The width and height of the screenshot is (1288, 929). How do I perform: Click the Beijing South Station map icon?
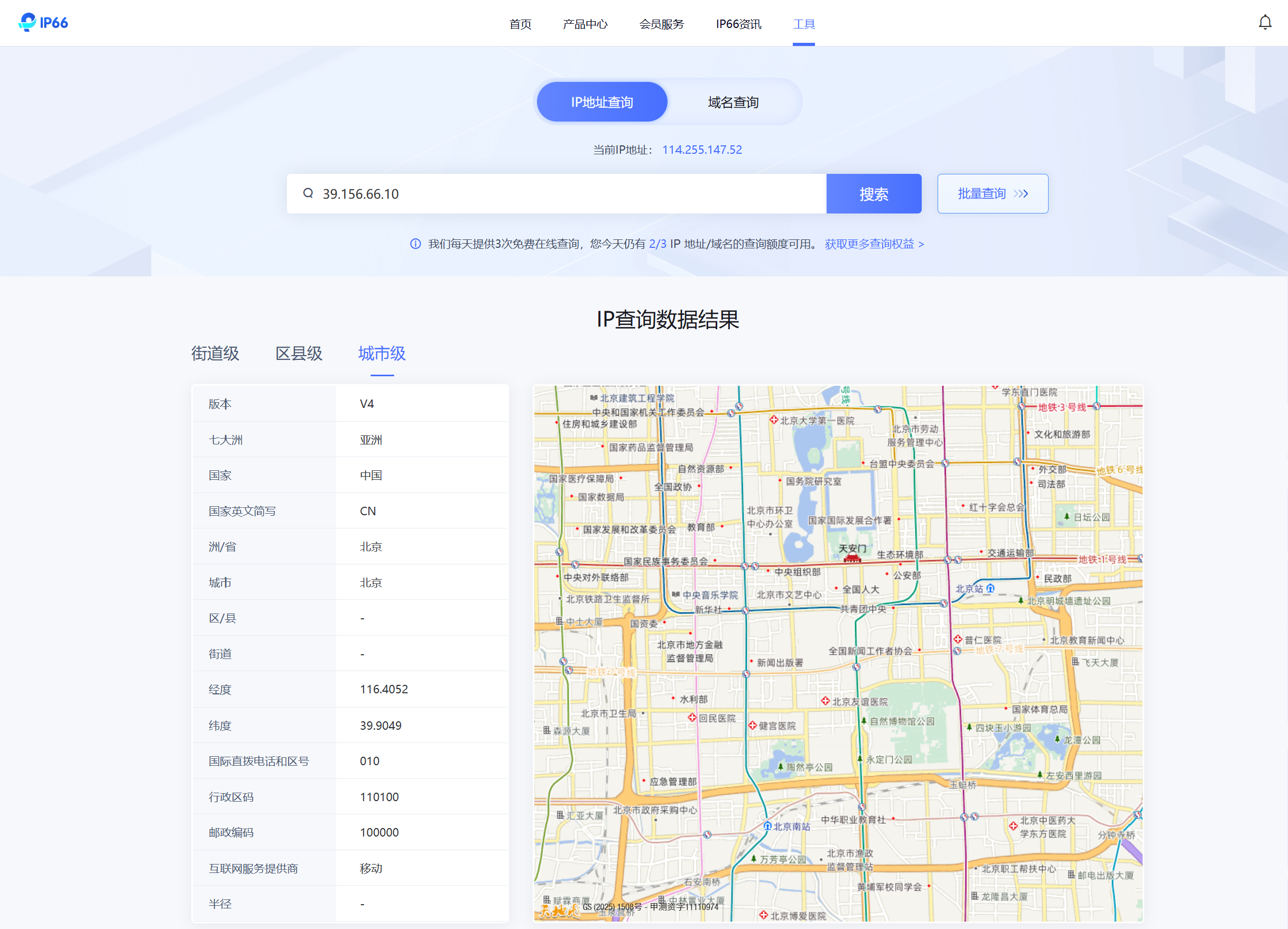767,826
